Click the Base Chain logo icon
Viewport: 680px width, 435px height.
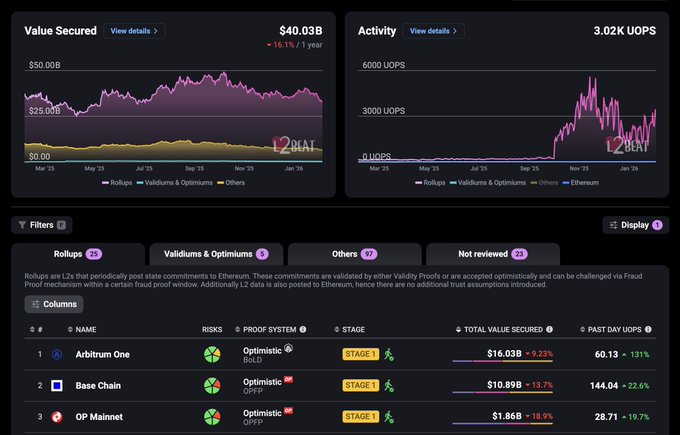tap(58, 385)
